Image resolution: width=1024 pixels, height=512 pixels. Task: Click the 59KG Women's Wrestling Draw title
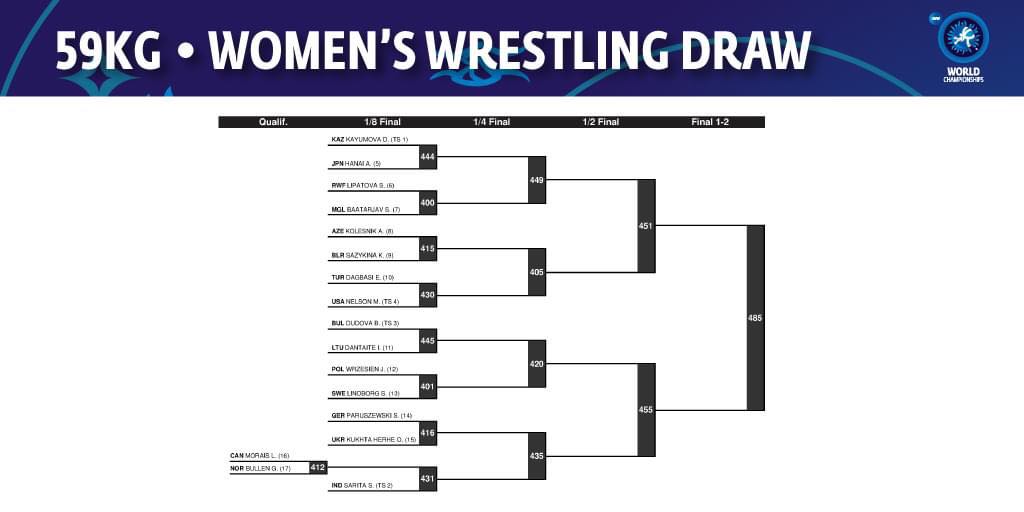click(434, 50)
